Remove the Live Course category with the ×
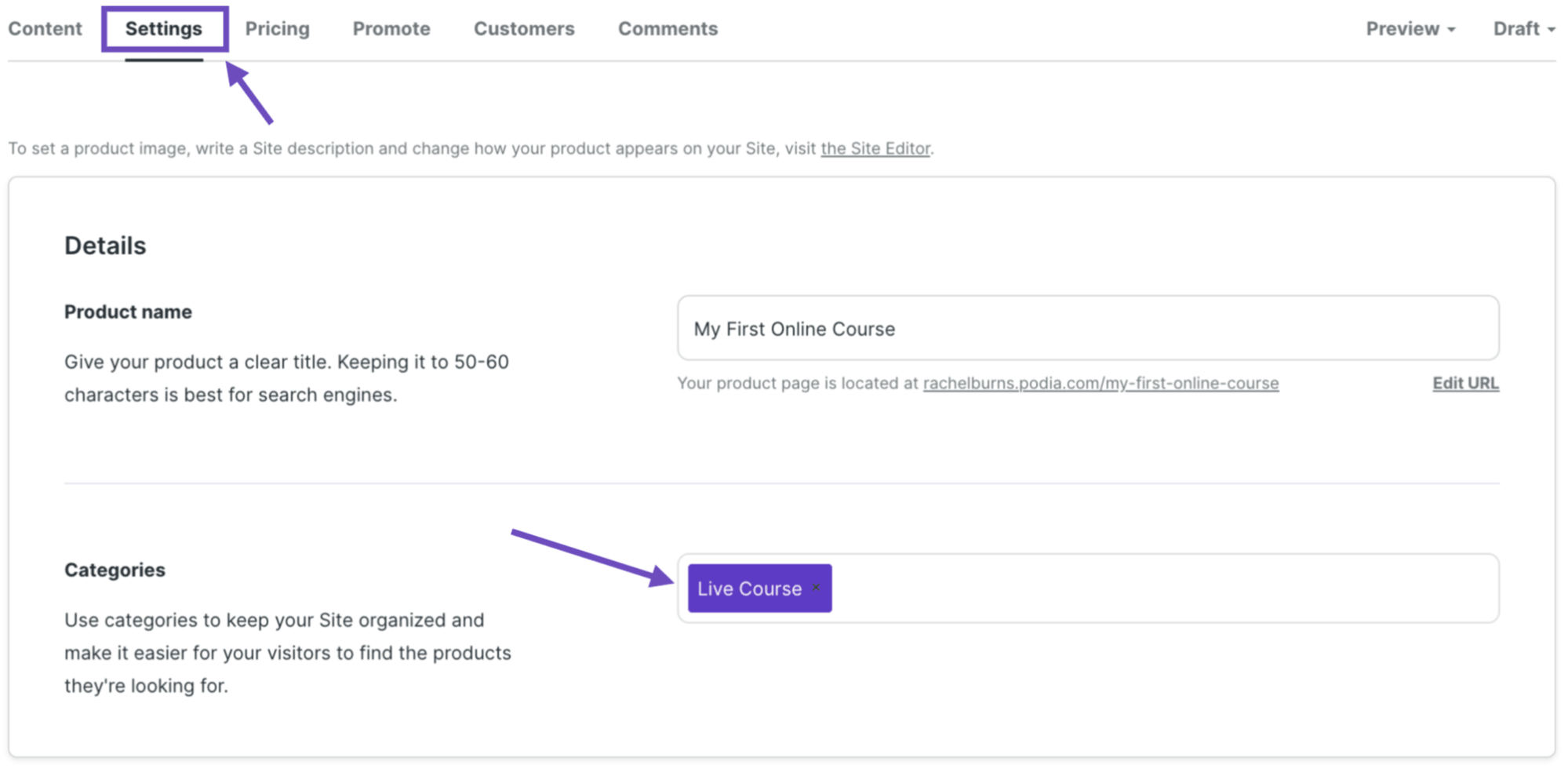This screenshot has width=1568, height=776. click(x=815, y=587)
